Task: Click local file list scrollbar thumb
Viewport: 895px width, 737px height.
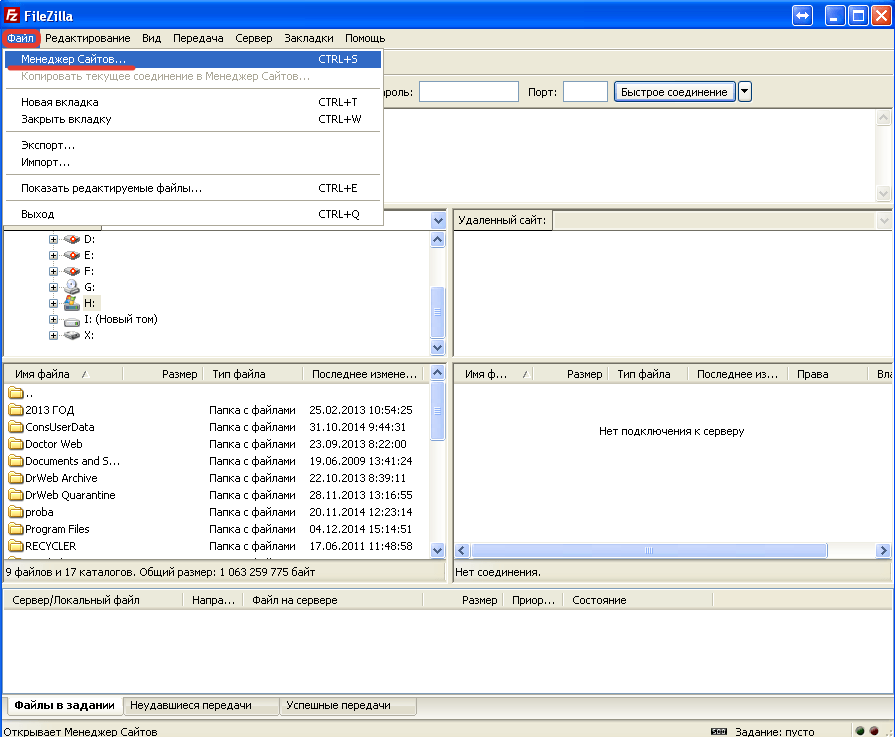Action: [438, 411]
